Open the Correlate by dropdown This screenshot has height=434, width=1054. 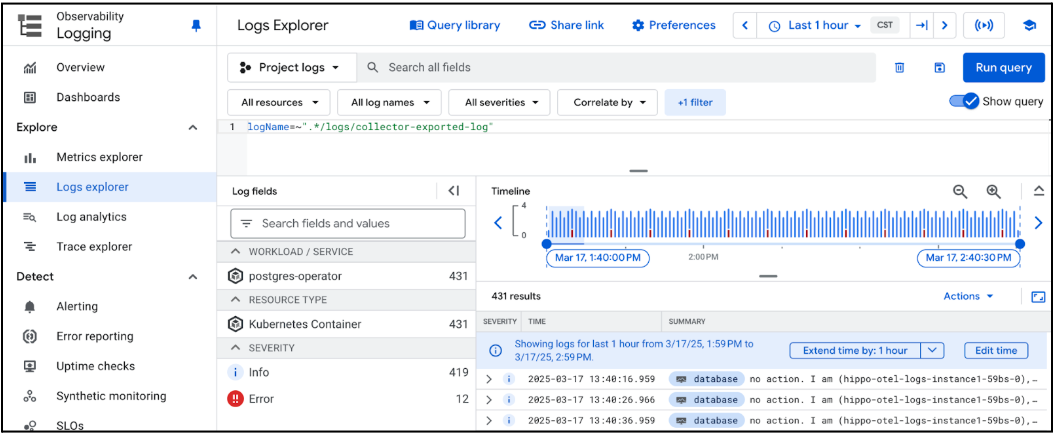607,103
